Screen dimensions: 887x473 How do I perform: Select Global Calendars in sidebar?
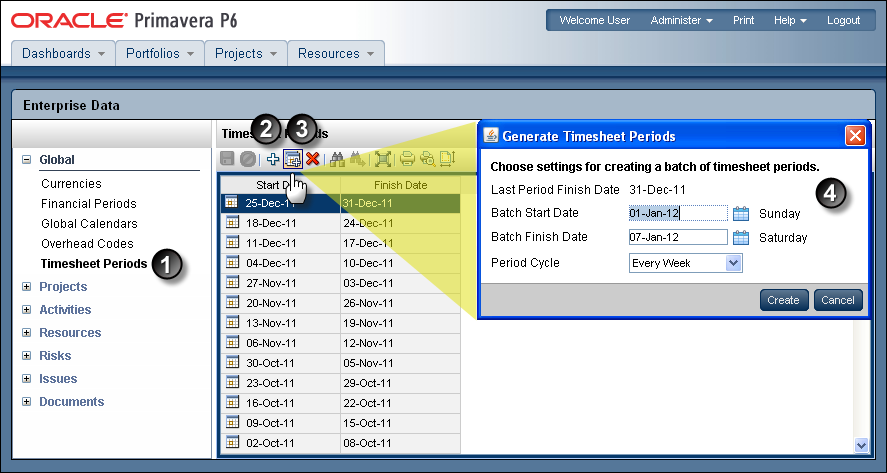coord(89,224)
